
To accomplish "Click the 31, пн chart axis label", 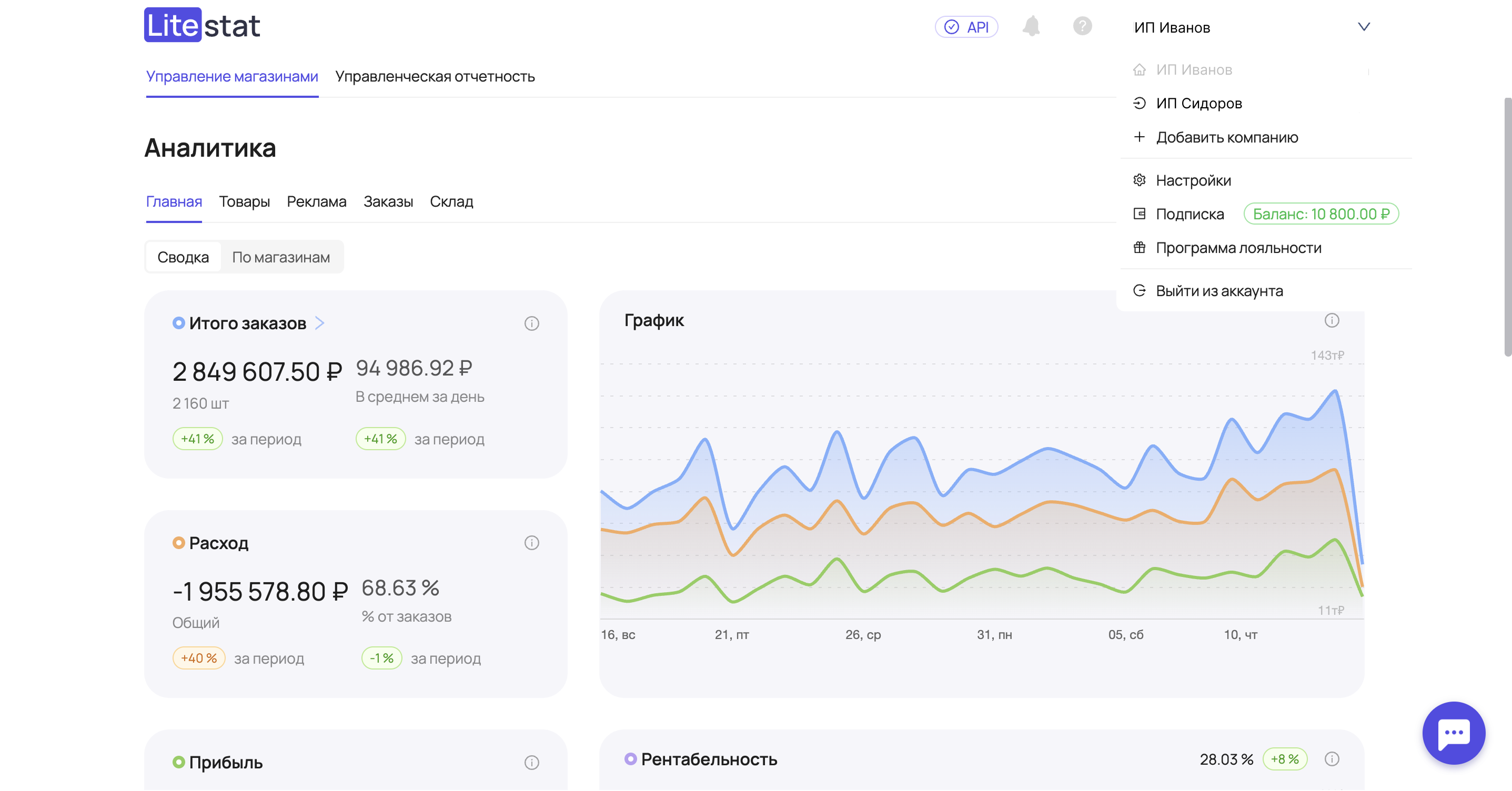I will (x=994, y=635).
